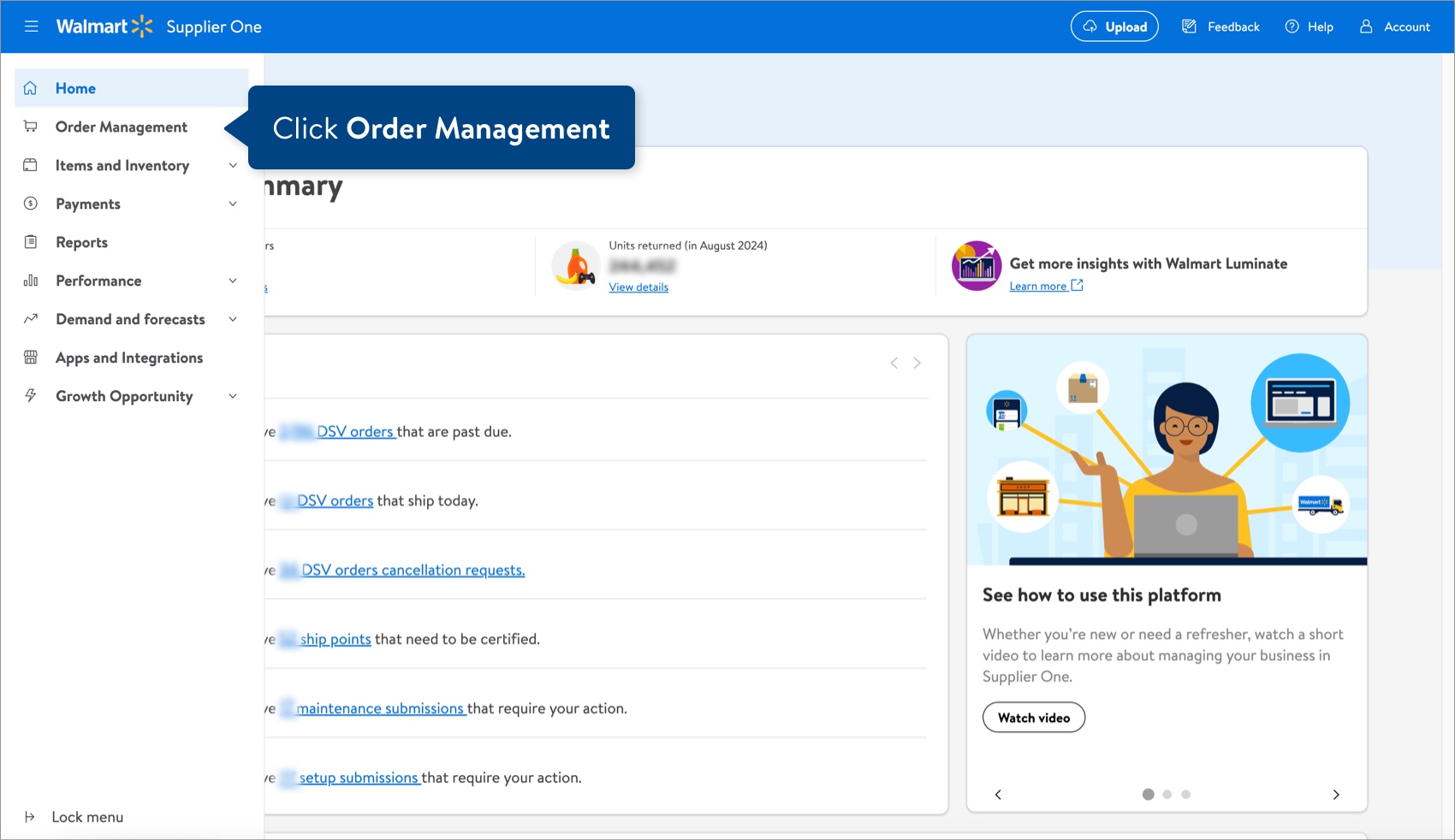Click the Order Management cart icon
The width and height of the screenshot is (1455, 840).
pos(30,127)
